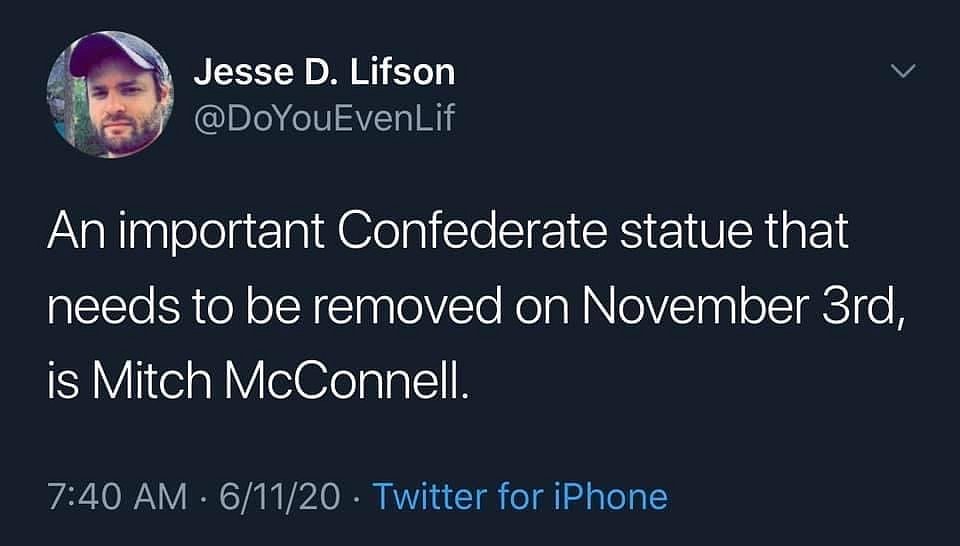960x546 pixels.
Task: Open the Jesse D. Lifson display name
Action: pyautogui.click(x=323, y=72)
